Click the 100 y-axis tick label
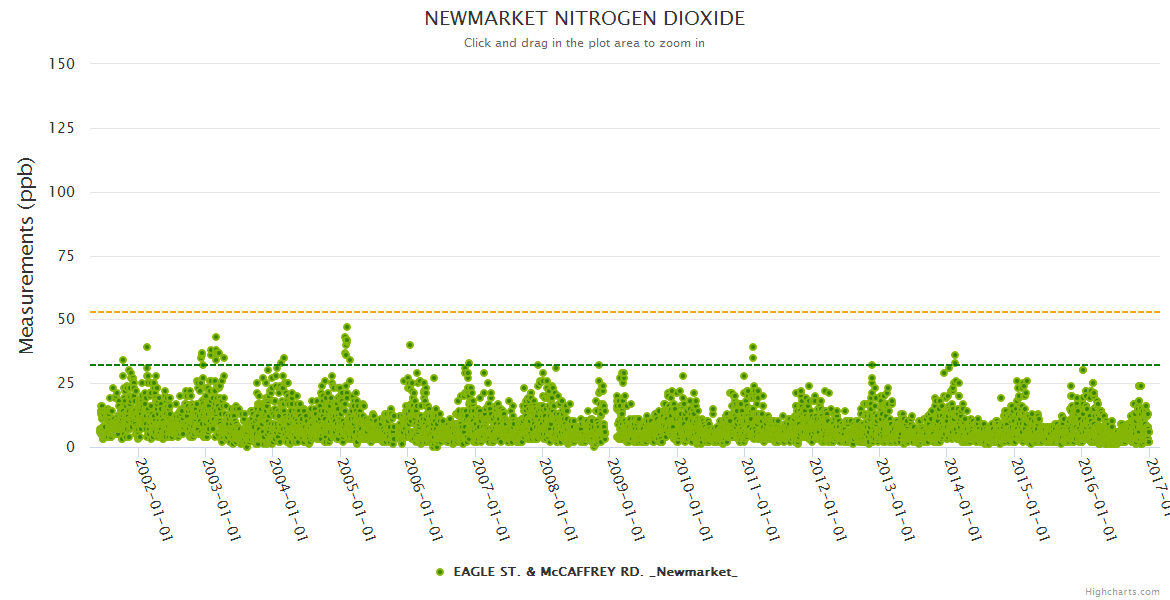Image resolution: width=1170 pixels, height=600 pixels. 61,192
